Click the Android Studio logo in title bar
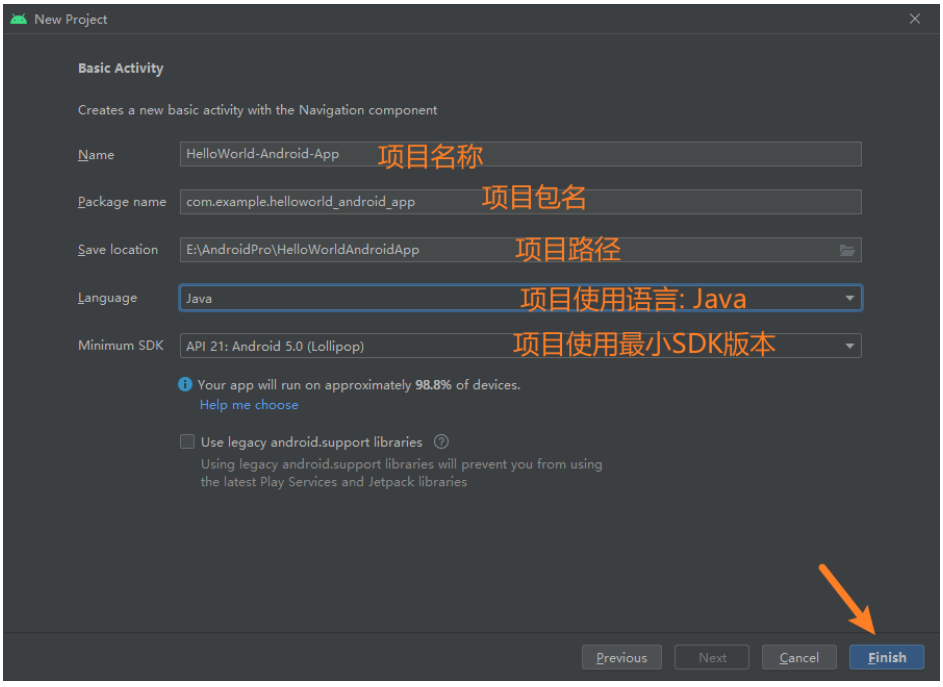Viewport: 943px width, 687px height. [x=18, y=19]
